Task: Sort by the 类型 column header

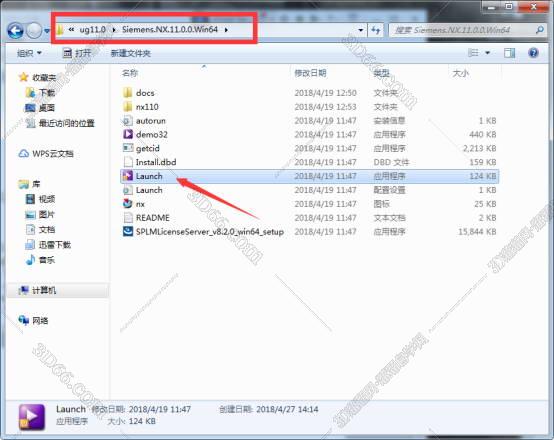Action: click(x=382, y=73)
